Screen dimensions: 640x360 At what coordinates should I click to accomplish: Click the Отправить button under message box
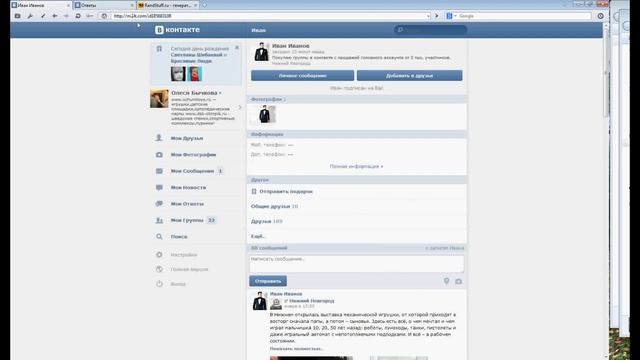click(268, 281)
